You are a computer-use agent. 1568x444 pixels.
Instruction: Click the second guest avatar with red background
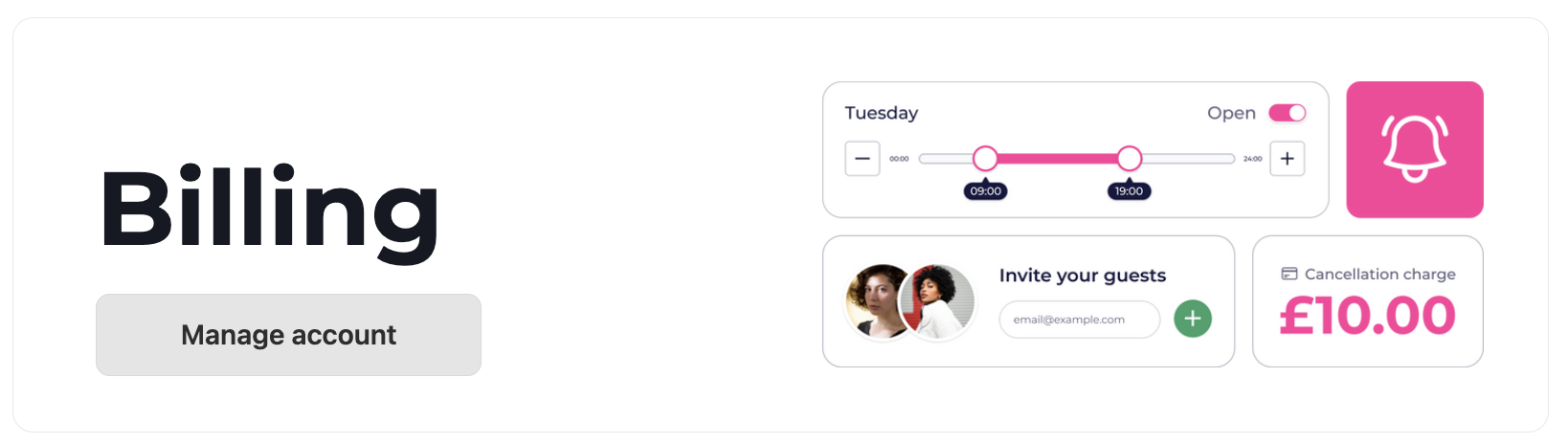tap(940, 302)
